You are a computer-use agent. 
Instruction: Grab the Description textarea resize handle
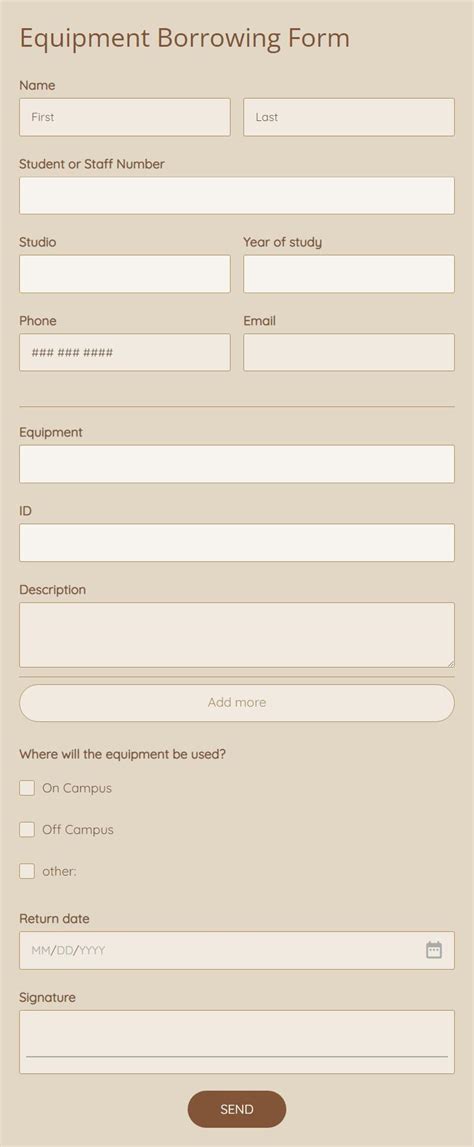tap(451, 663)
